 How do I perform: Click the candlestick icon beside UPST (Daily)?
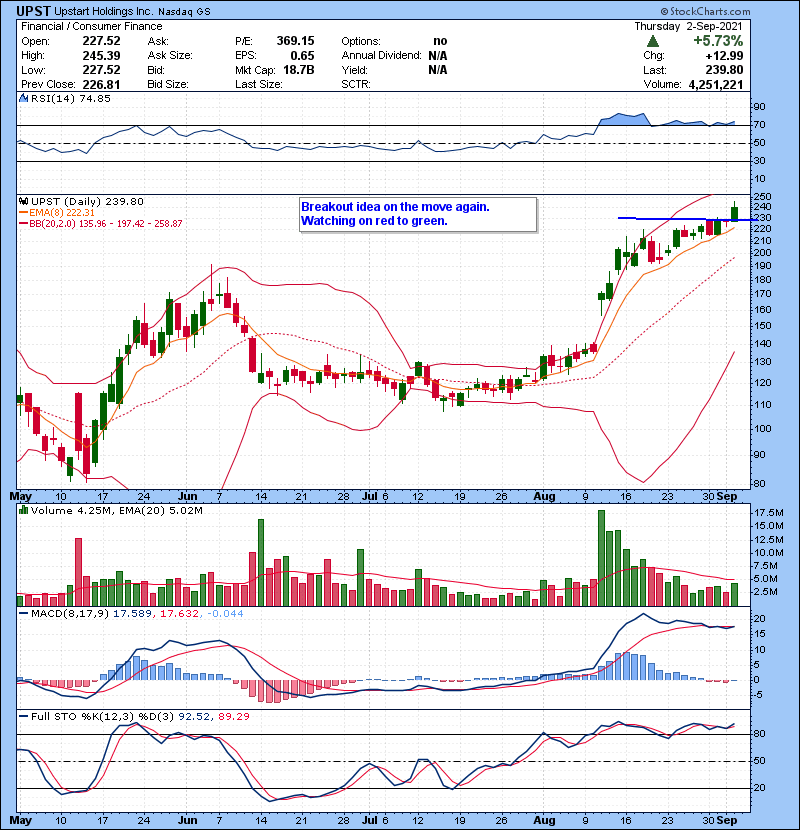24,201
